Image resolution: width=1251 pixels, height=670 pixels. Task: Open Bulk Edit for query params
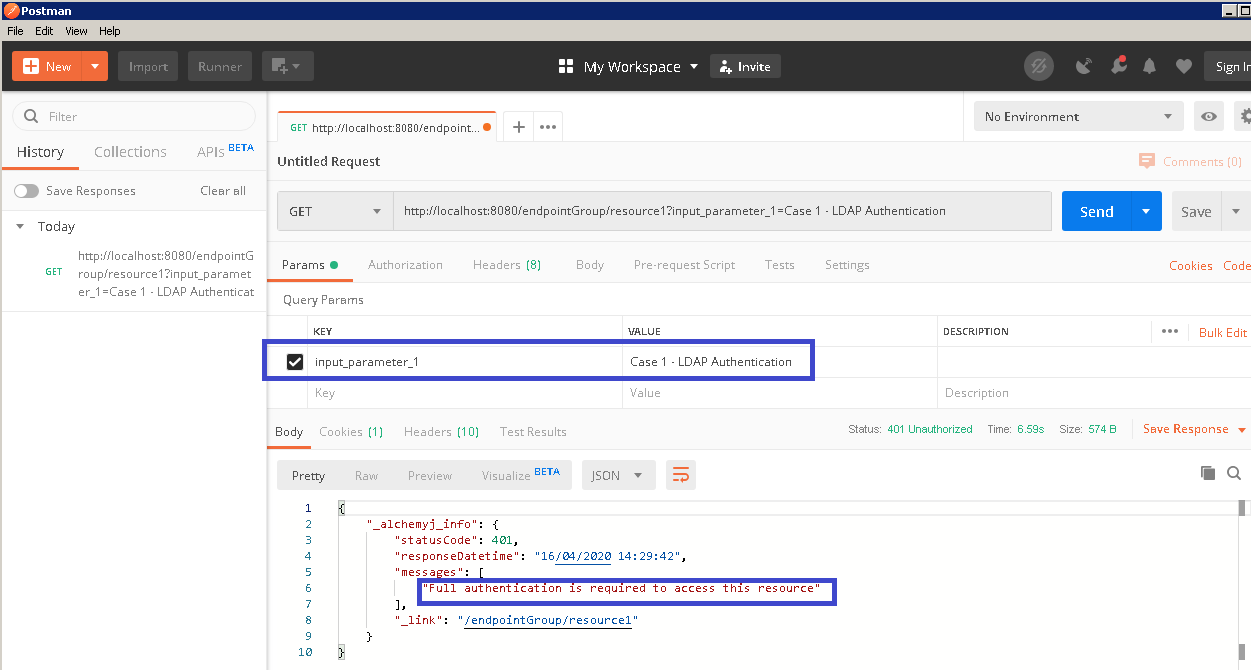tap(1223, 332)
